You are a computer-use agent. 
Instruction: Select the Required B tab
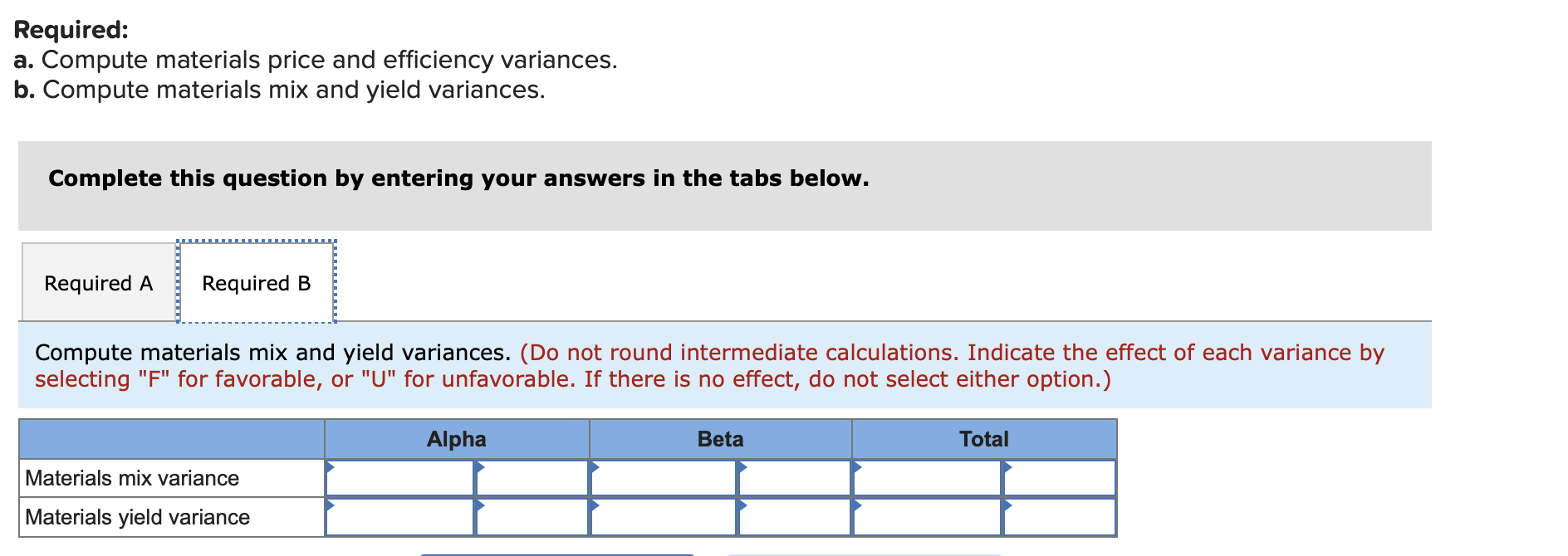[255, 282]
